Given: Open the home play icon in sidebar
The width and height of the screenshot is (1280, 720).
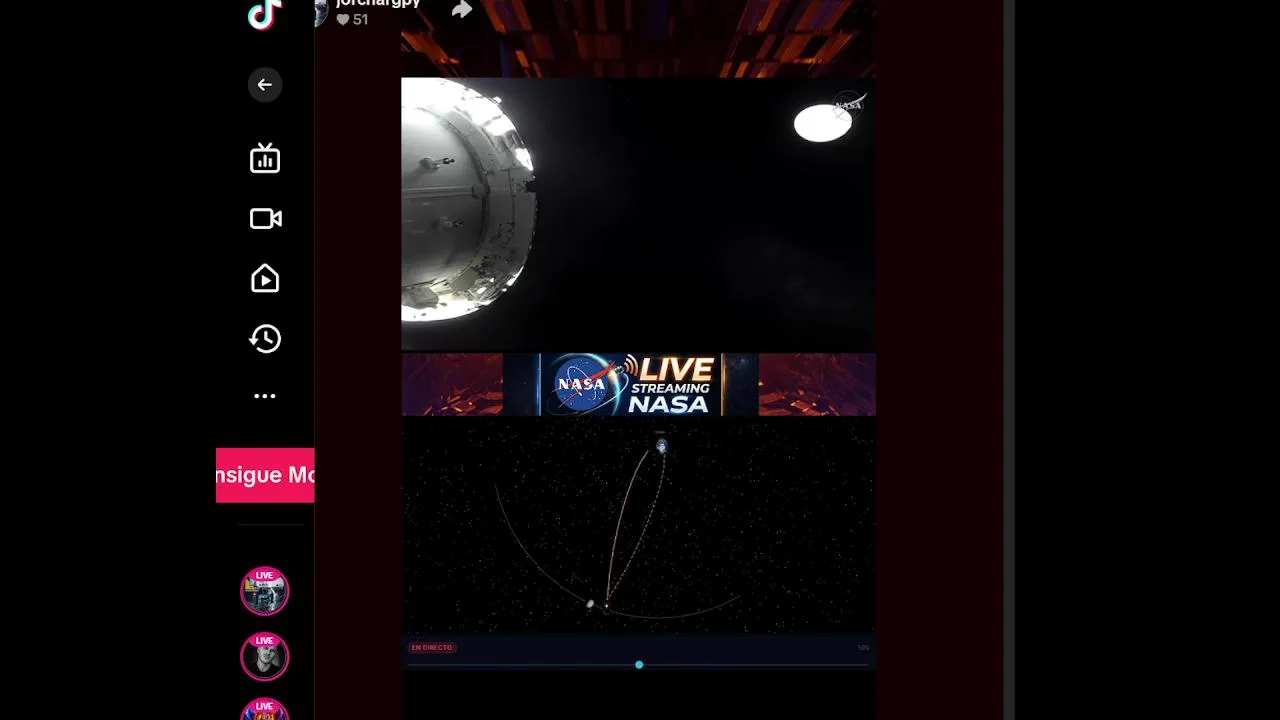Looking at the screenshot, I should pyautogui.click(x=265, y=278).
